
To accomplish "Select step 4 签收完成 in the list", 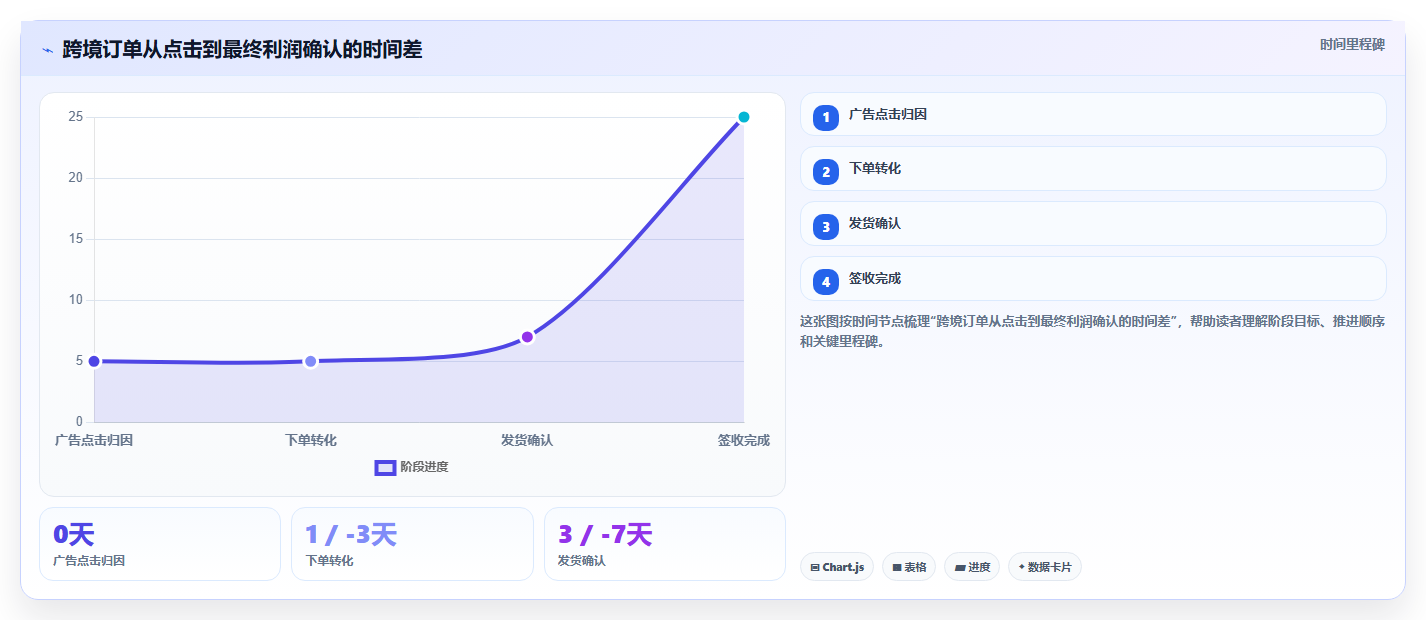I will (1093, 279).
